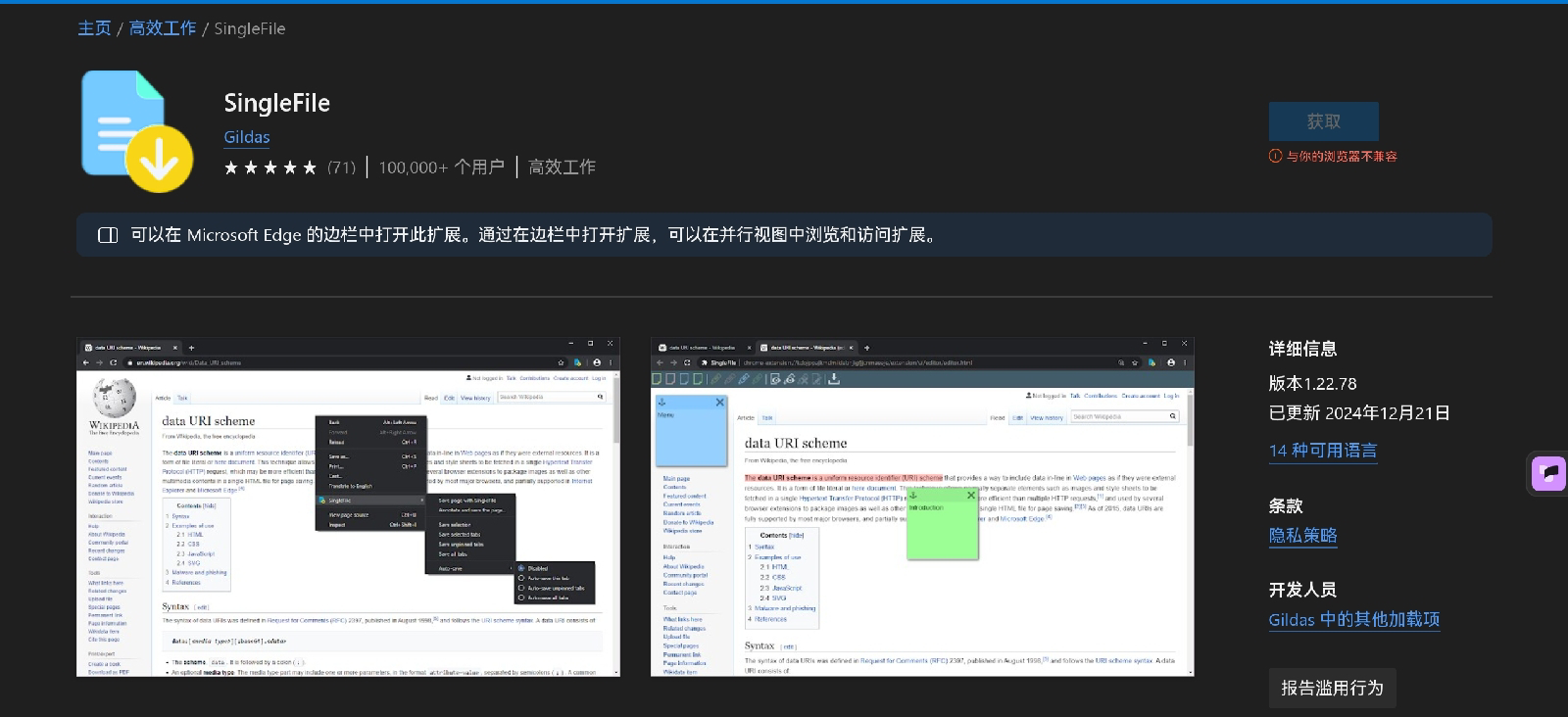Click the 详细信息 heading
Screen dimensions: 1568x717
point(1302,349)
